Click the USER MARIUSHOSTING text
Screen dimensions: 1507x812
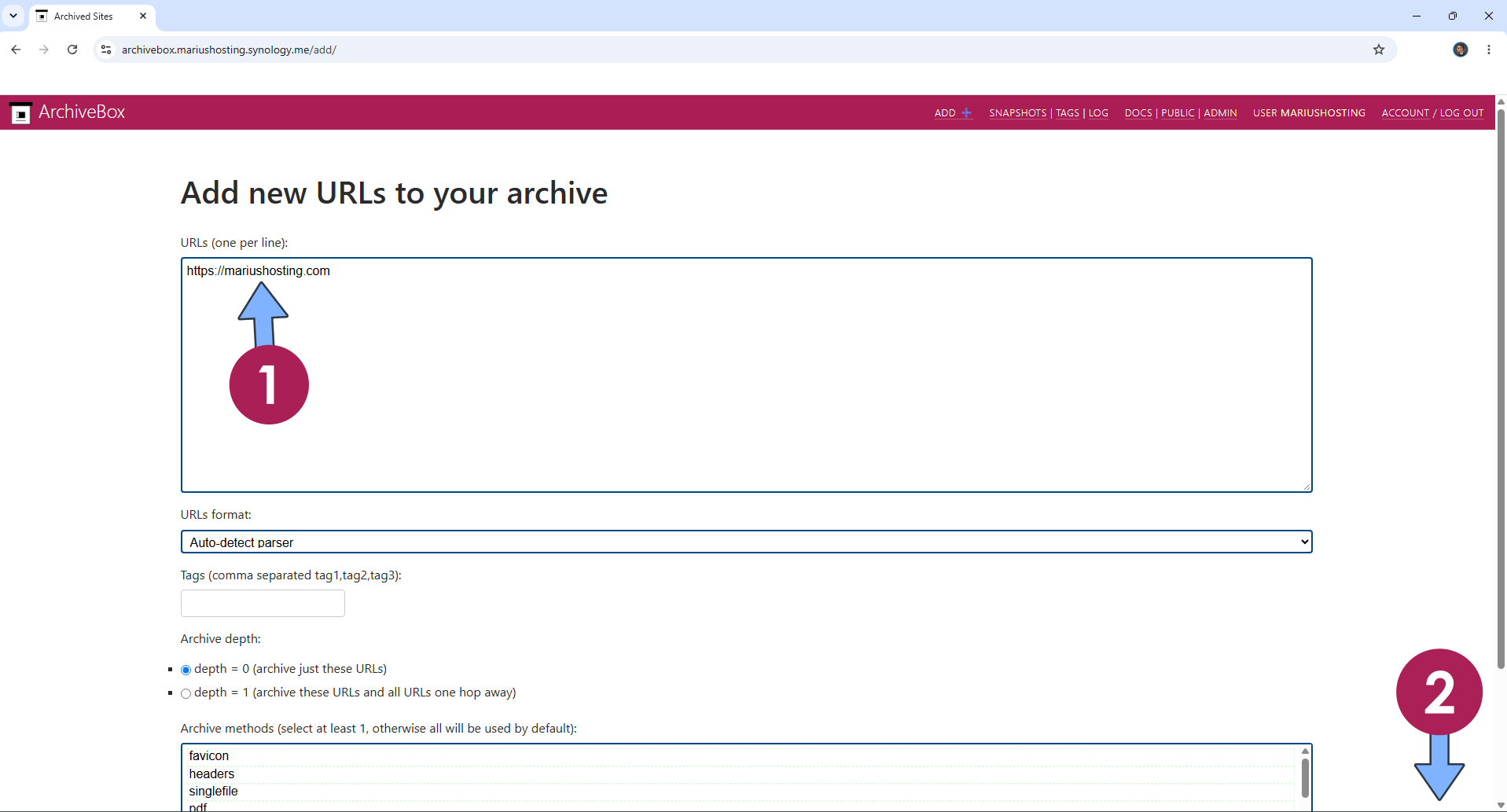(x=1309, y=113)
